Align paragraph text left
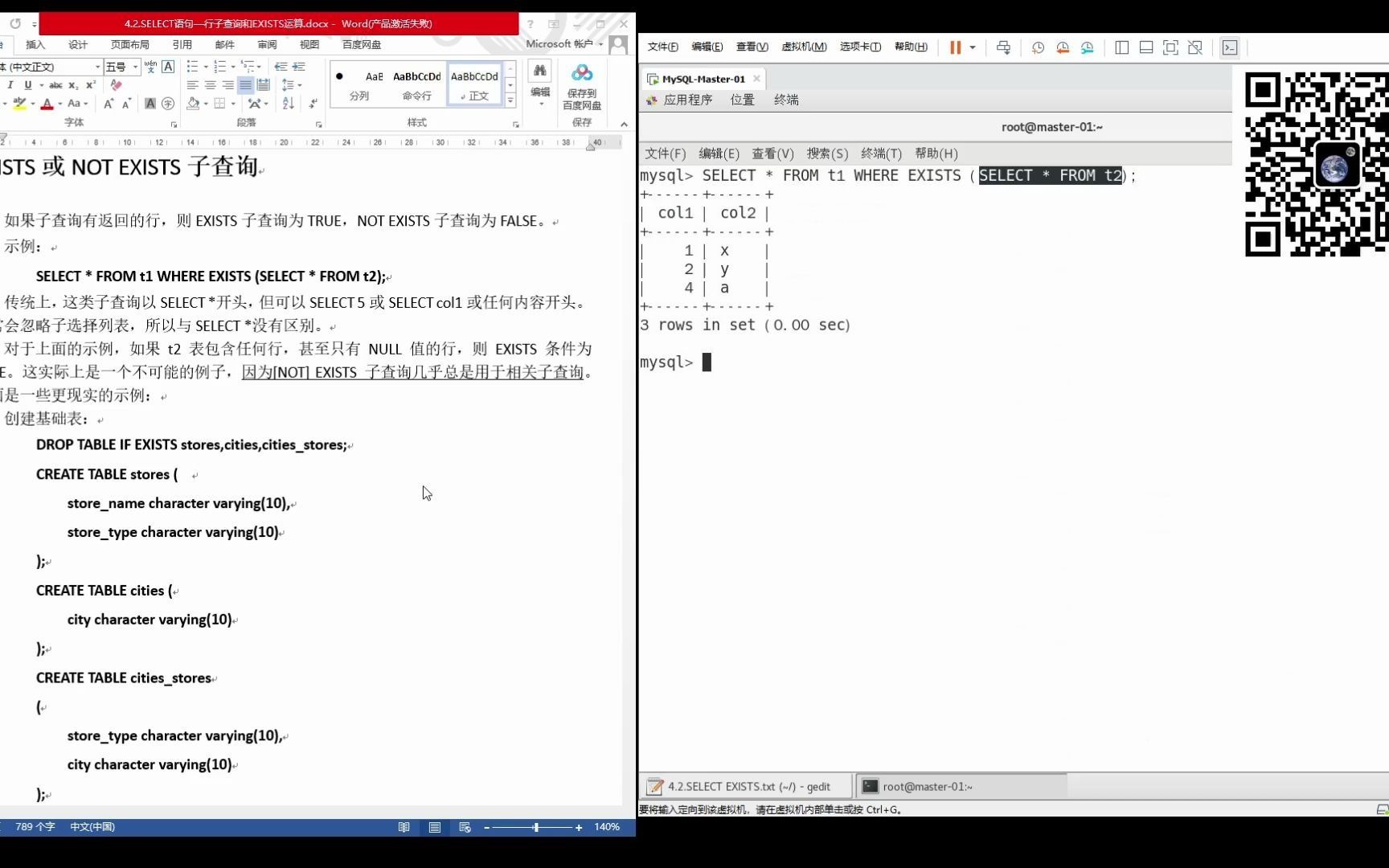 tap(193, 85)
